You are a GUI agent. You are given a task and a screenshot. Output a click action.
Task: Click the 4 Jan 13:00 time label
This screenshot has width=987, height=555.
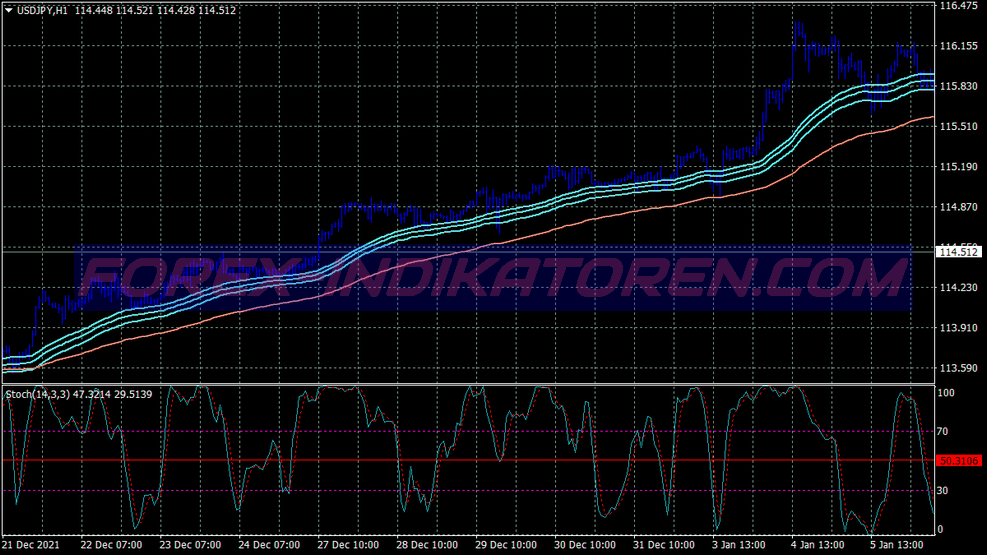818,545
